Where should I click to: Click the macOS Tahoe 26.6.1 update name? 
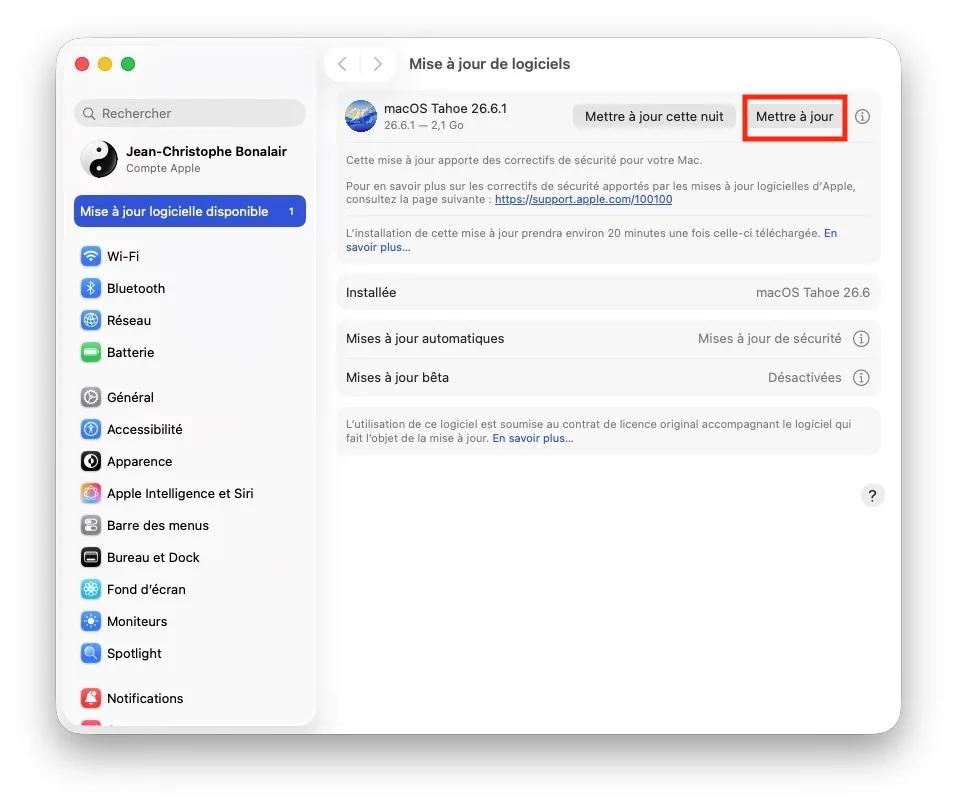pos(446,109)
